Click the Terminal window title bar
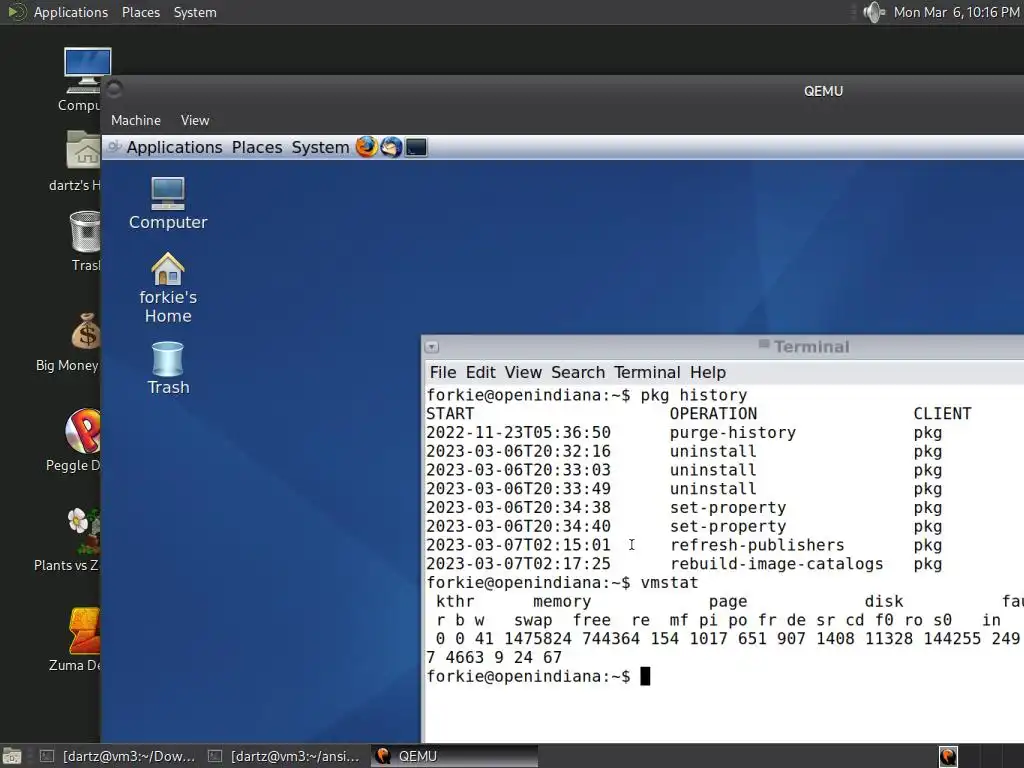1024x768 pixels. coord(722,347)
